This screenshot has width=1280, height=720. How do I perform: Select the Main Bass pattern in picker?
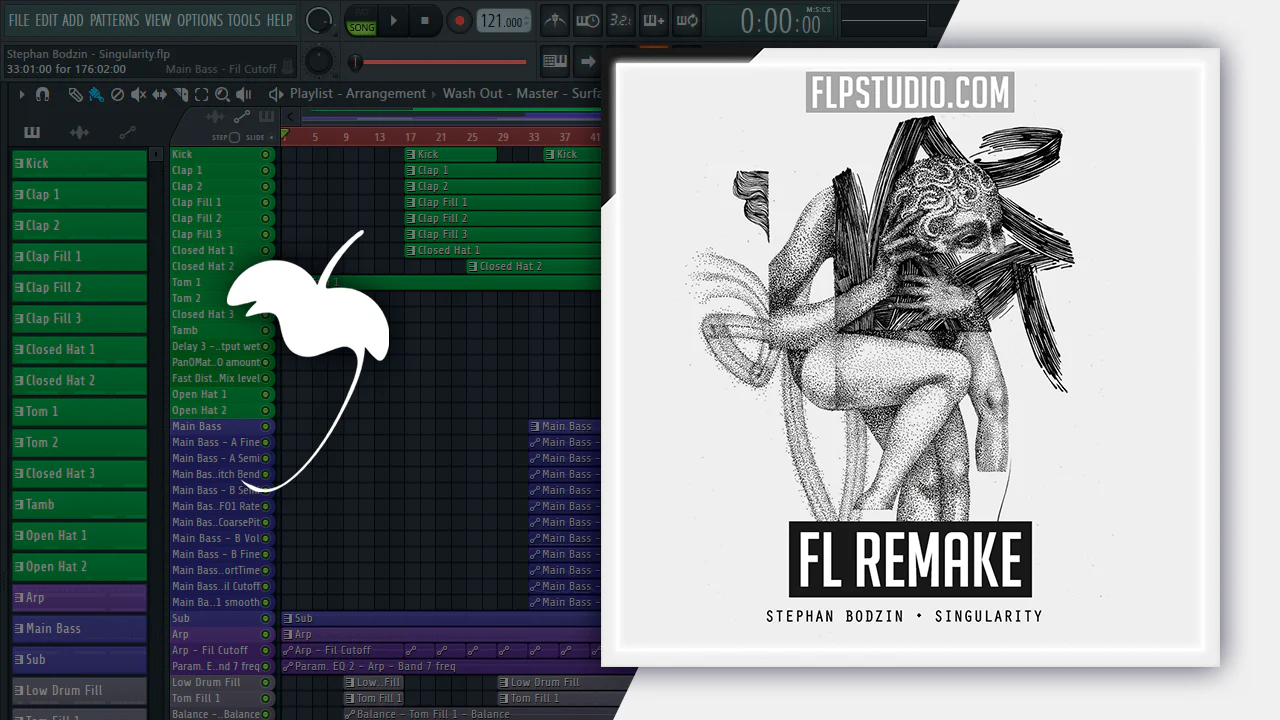(x=79, y=628)
